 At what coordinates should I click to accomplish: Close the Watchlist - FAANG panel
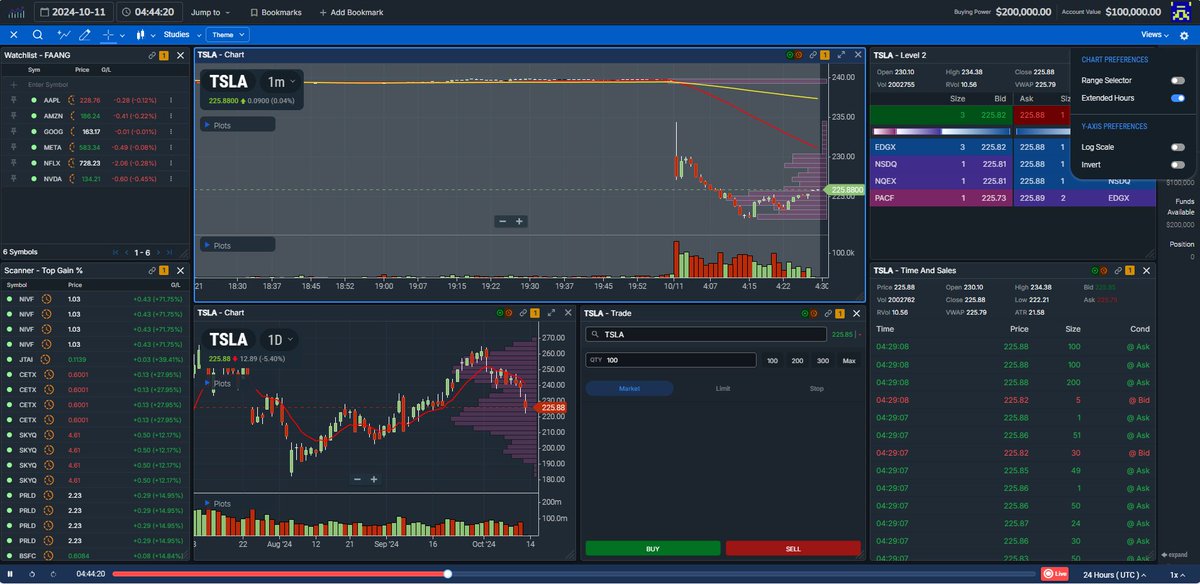pos(181,55)
